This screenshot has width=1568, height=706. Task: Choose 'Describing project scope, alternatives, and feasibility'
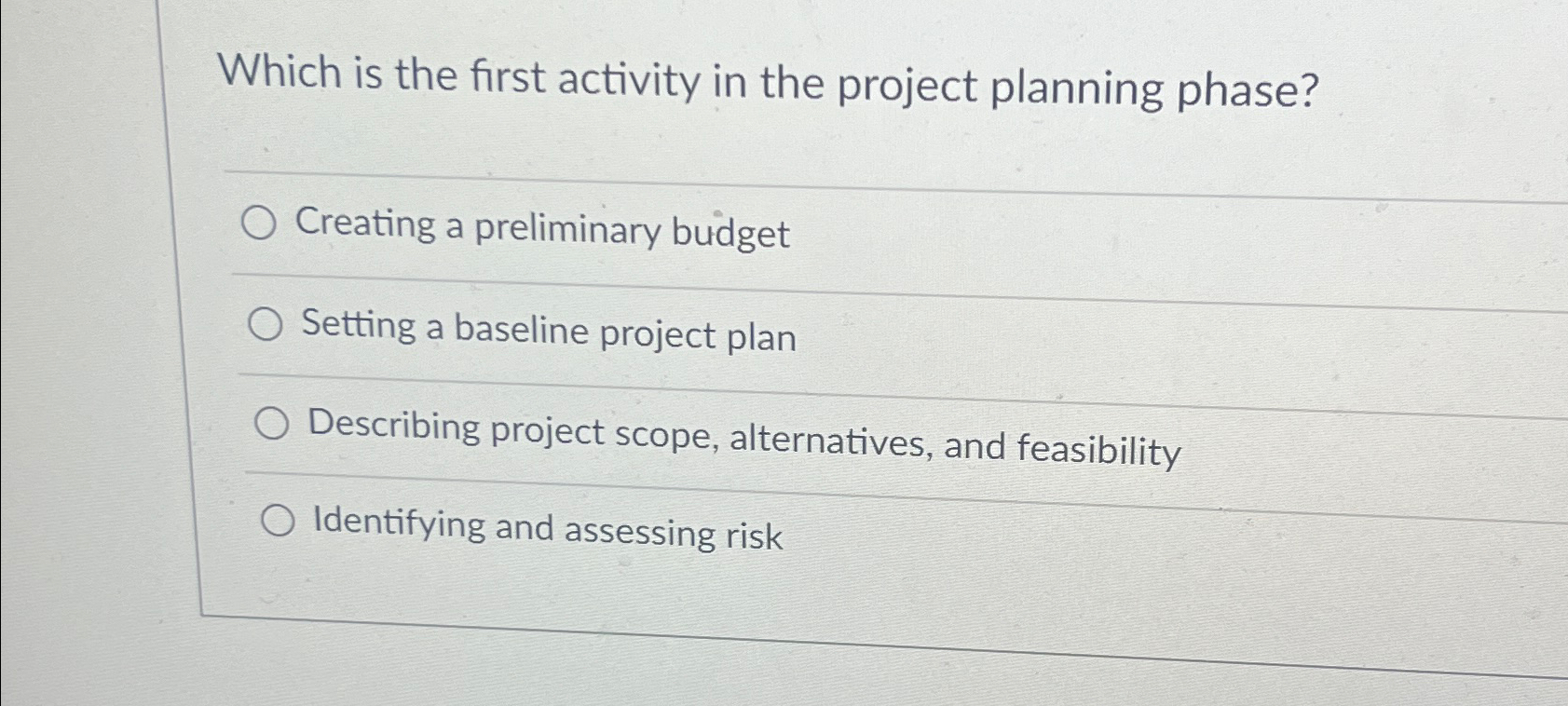tap(274, 426)
